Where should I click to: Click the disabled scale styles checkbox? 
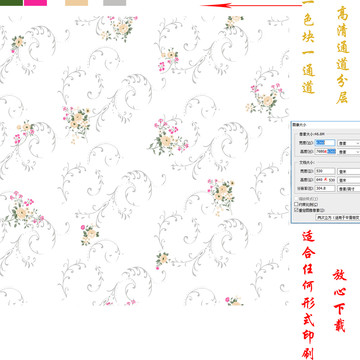coord(296,199)
